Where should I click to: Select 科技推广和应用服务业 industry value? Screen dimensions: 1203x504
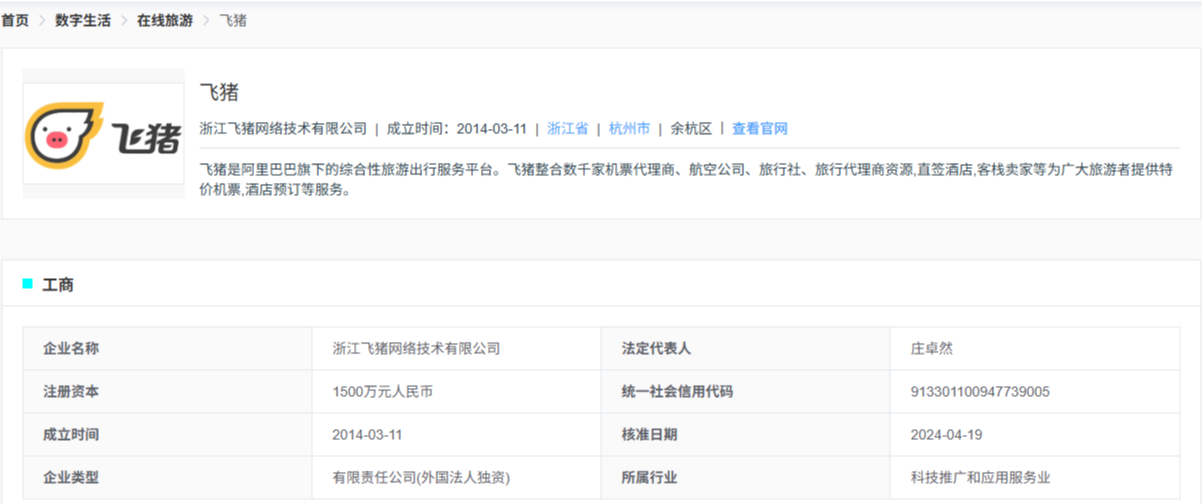981,478
